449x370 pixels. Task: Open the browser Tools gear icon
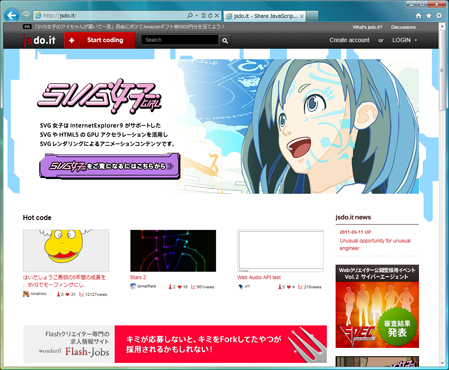(x=439, y=16)
